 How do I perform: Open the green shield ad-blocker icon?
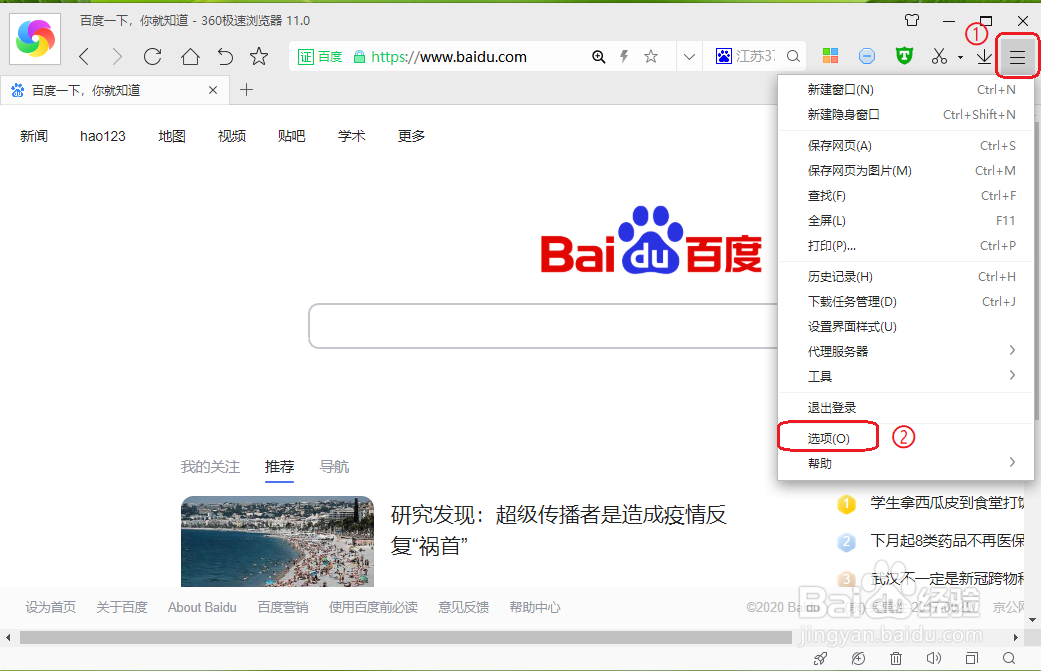(904, 56)
